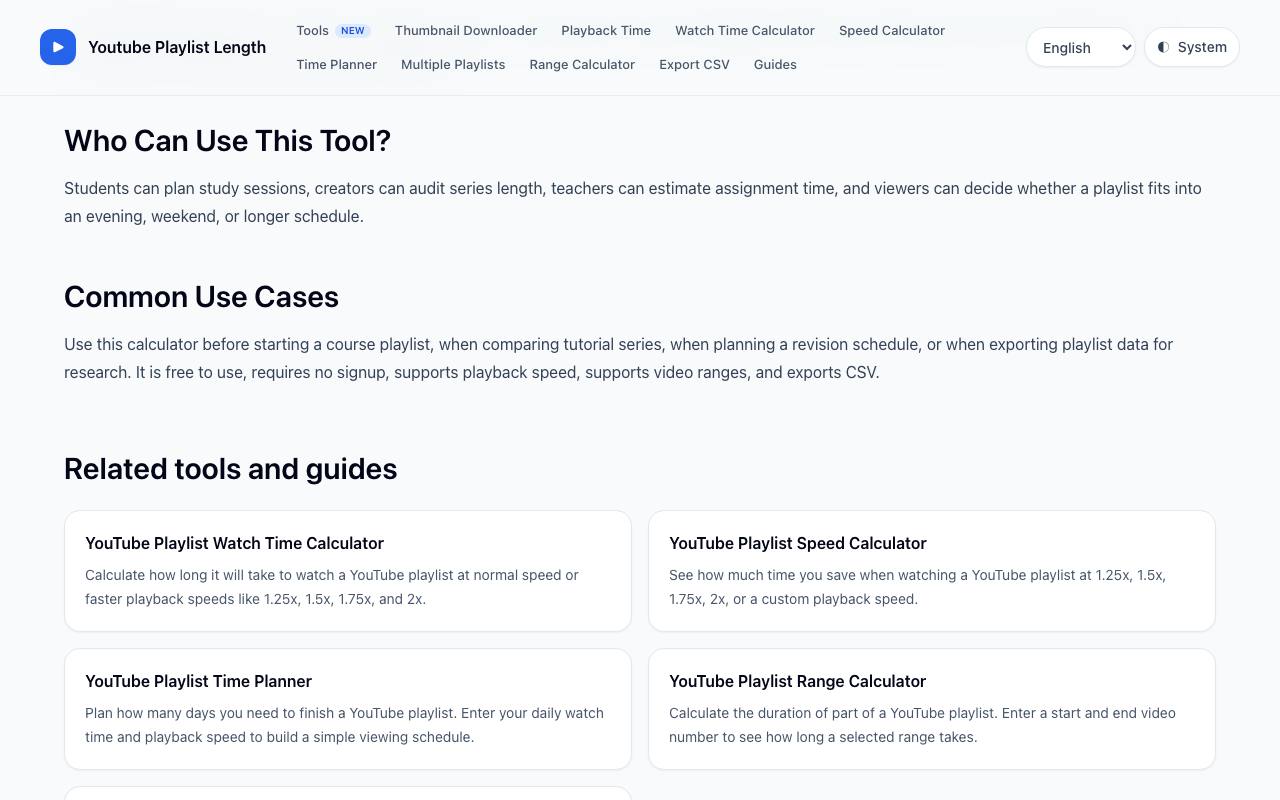Open the YouTube Playlist Range Calculator card
Screen dimensions: 1280x800
point(932,709)
